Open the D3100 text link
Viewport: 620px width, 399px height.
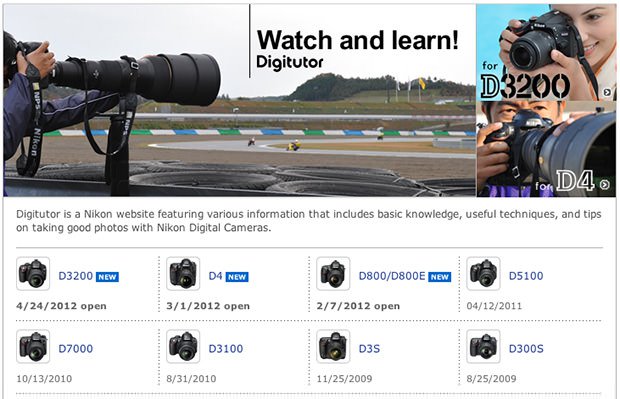pyautogui.click(x=226, y=348)
